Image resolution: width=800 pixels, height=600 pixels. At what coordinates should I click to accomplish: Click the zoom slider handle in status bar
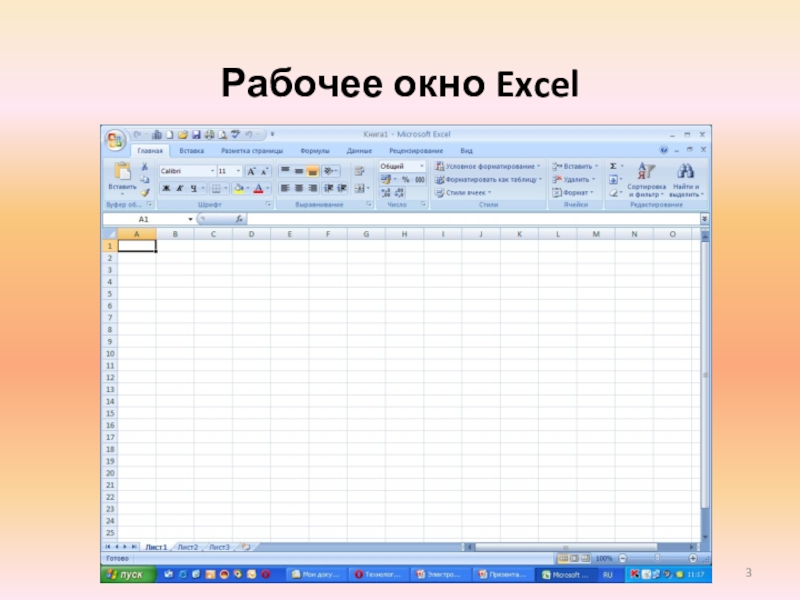[x=657, y=558]
